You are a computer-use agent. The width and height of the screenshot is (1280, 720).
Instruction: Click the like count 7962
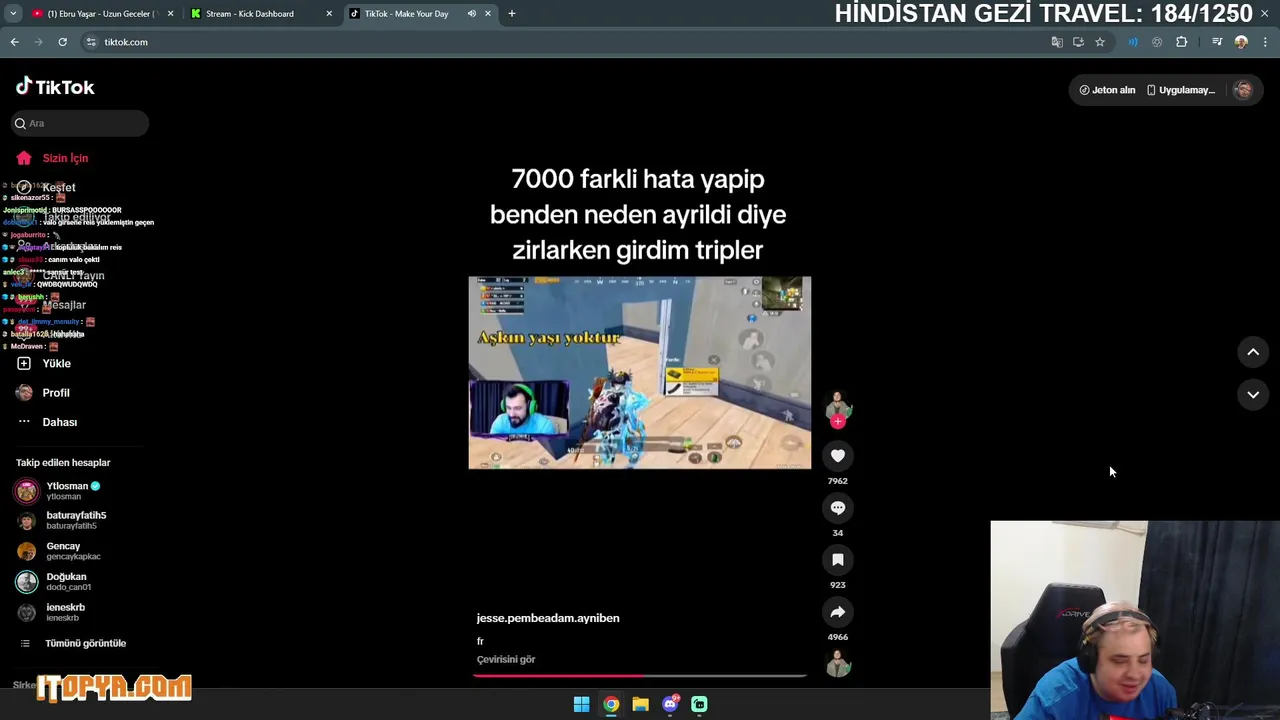838,481
